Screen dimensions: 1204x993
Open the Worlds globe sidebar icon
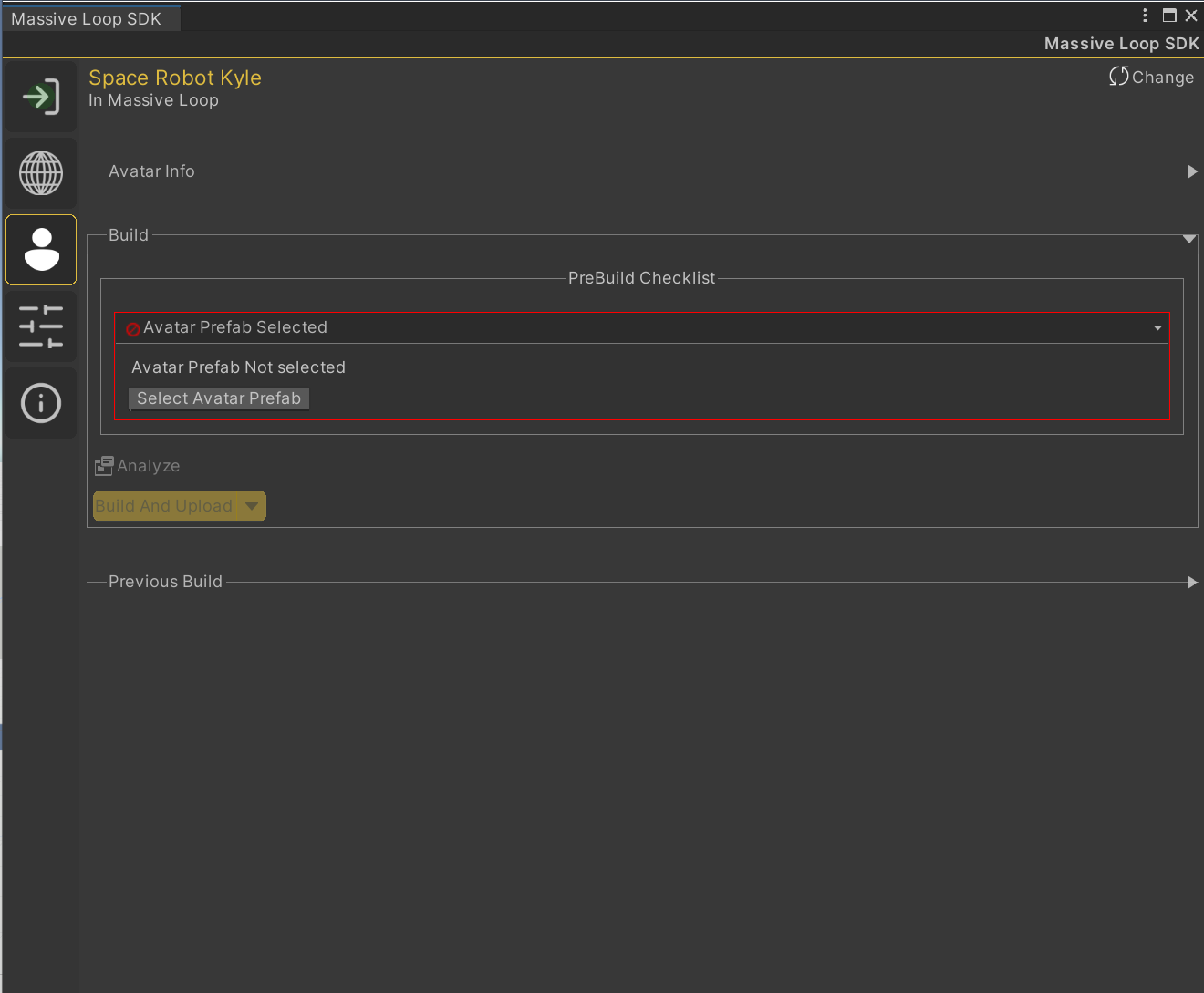(41, 173)
